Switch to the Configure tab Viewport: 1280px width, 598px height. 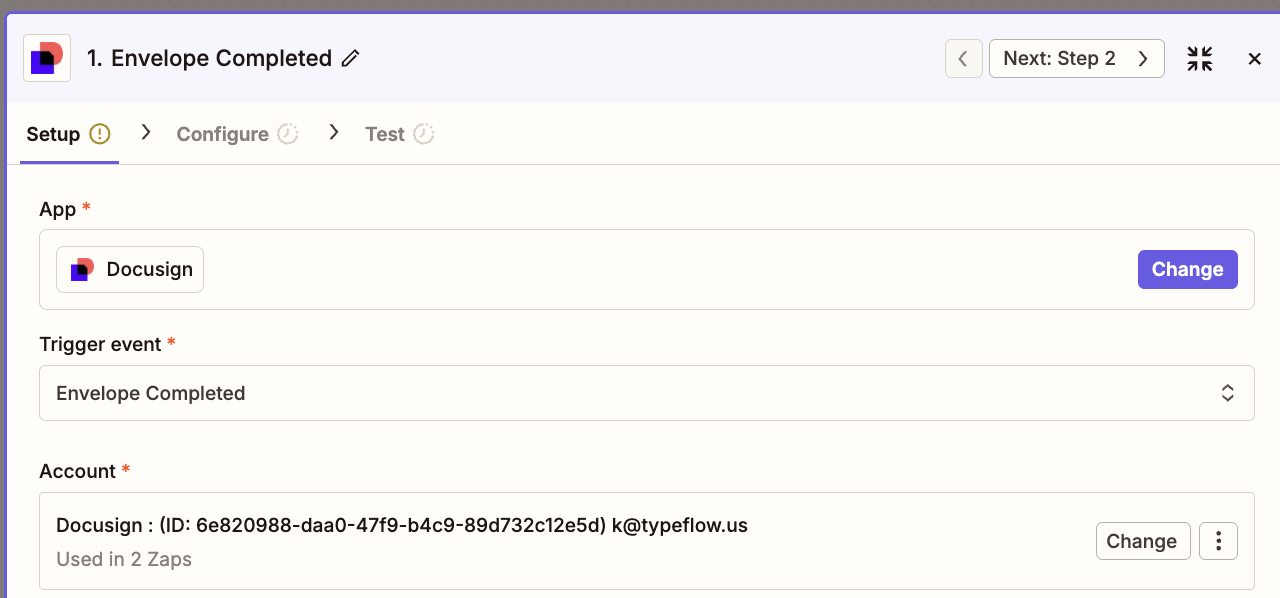tap(222, 134)
